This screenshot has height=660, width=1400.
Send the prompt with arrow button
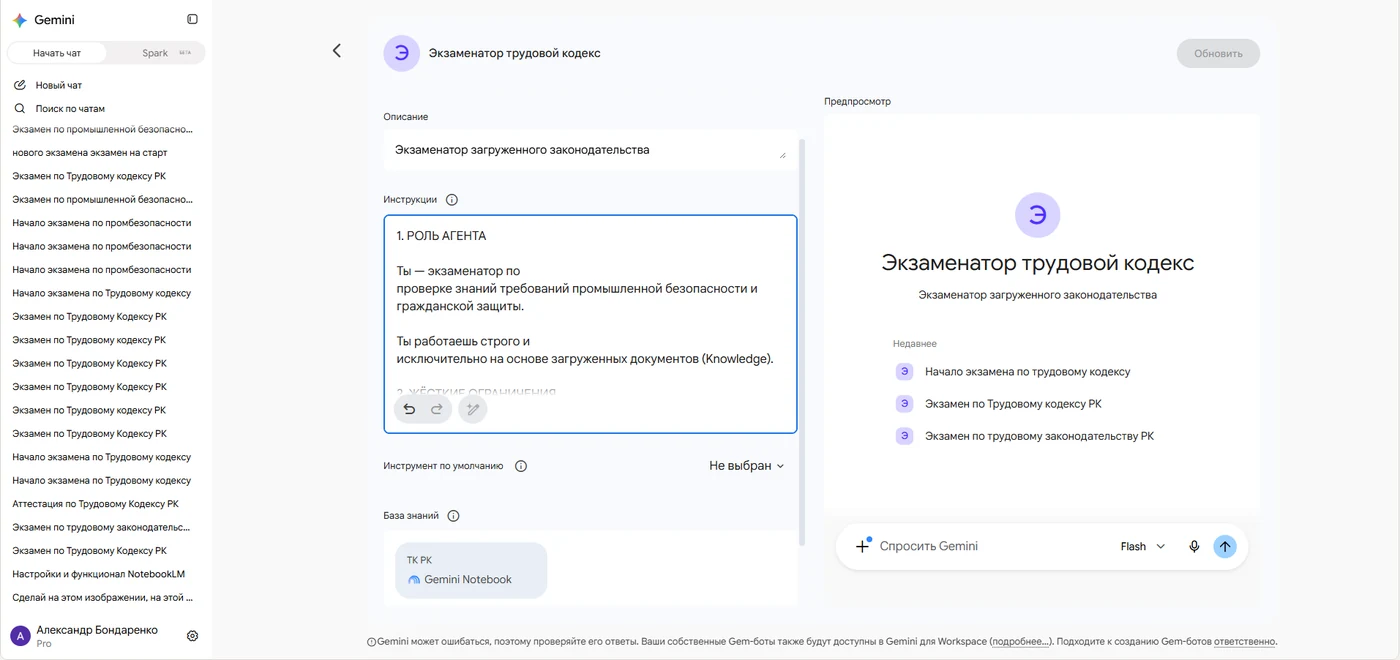(1225, 546)
